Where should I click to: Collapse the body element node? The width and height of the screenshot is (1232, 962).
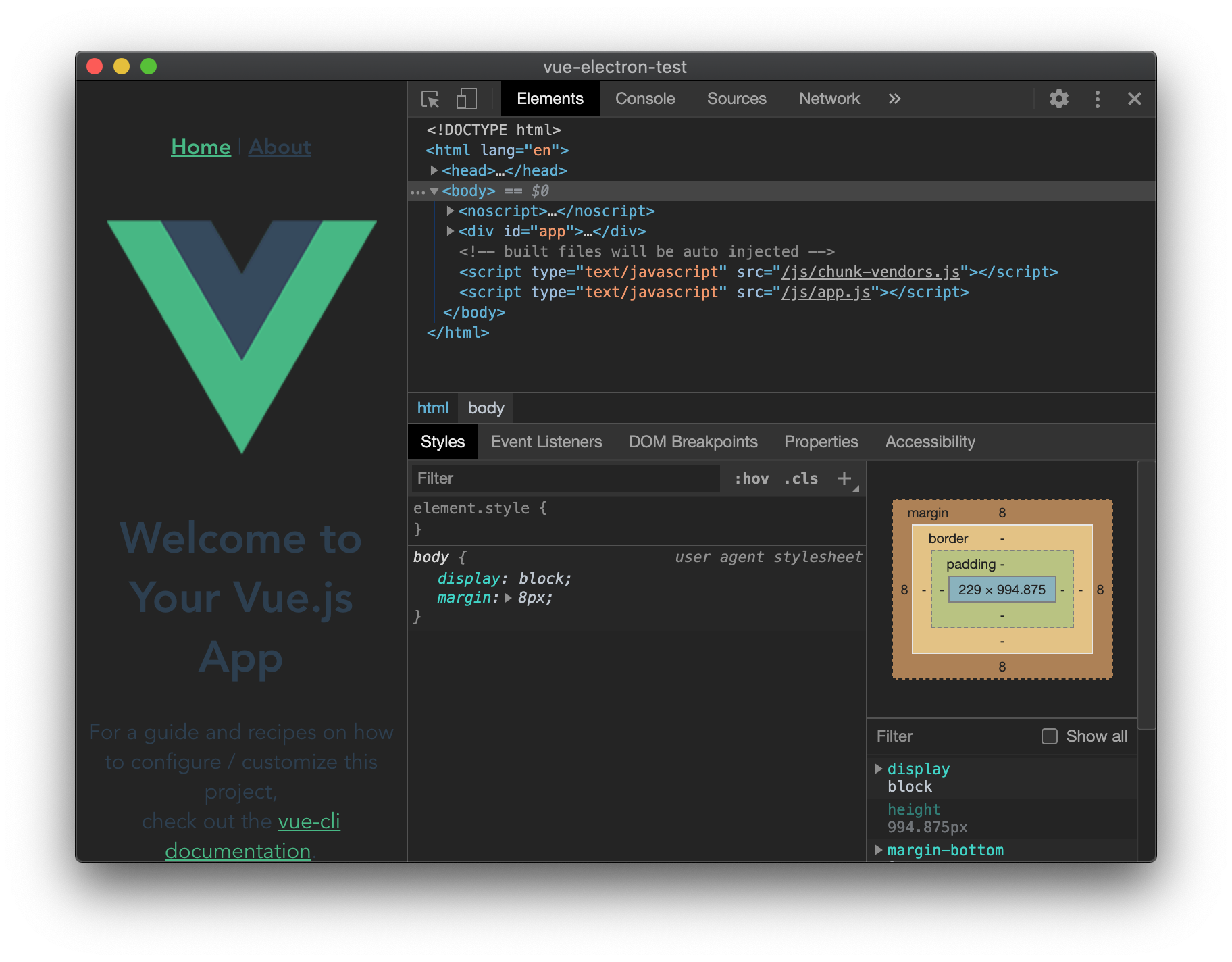pos(434,191)
